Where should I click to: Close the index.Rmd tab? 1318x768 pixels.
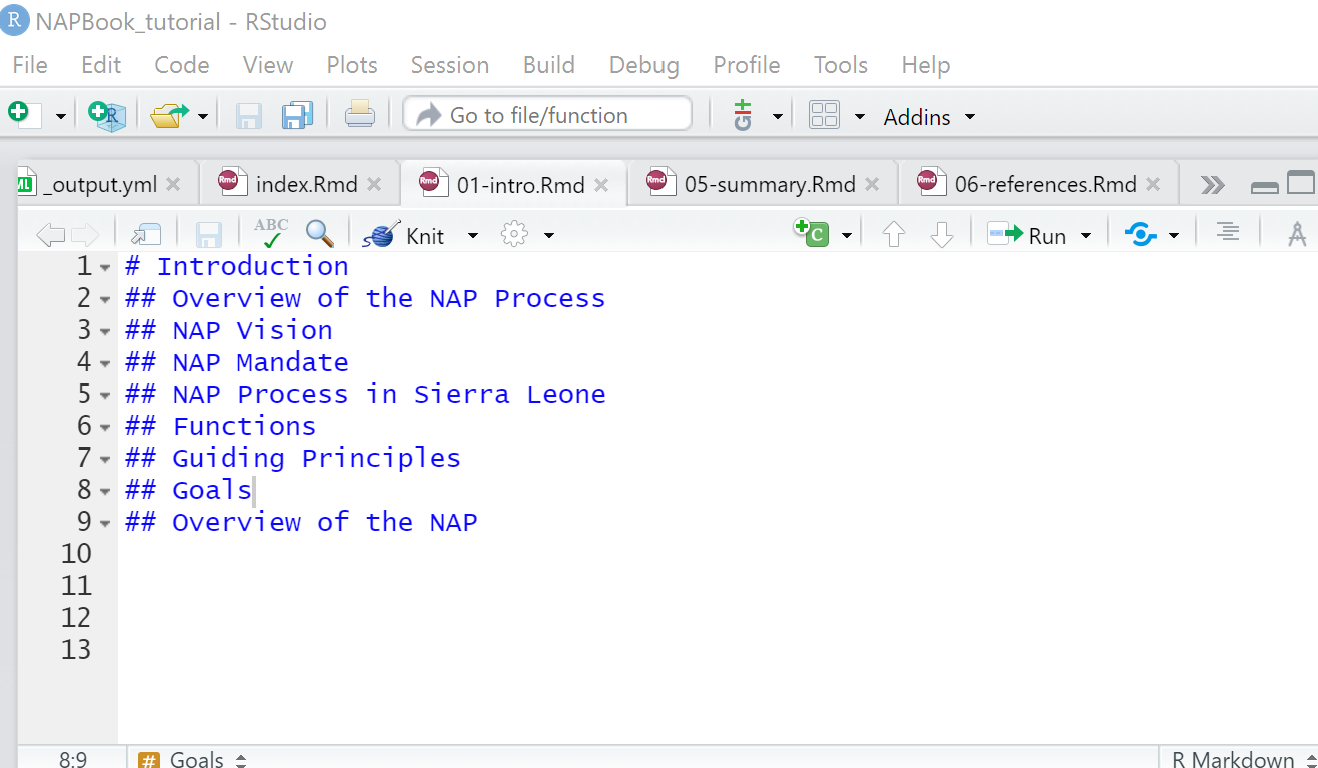(375, 185)
